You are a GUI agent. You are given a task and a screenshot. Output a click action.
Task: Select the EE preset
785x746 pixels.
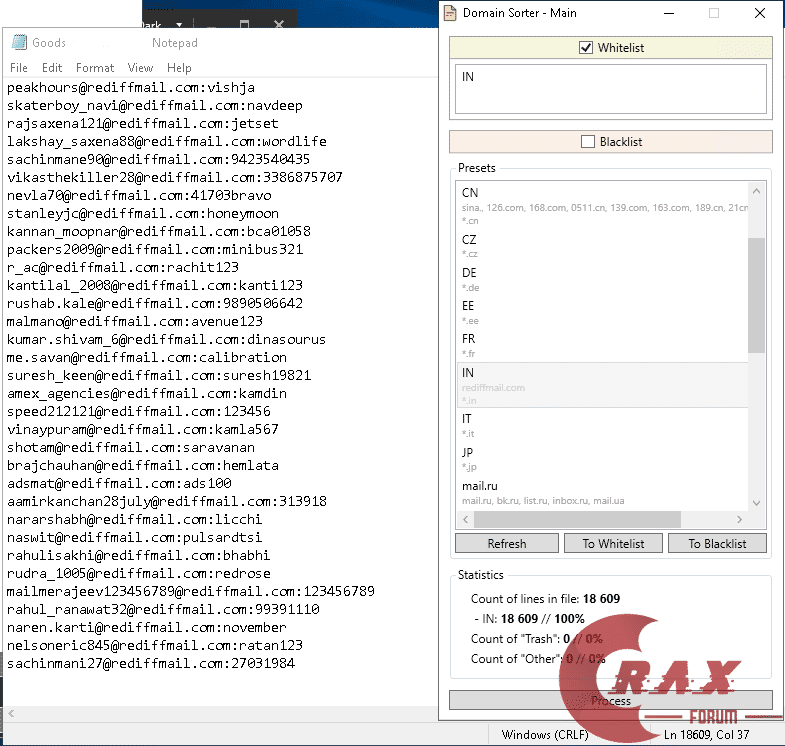(x=602, y=312)
